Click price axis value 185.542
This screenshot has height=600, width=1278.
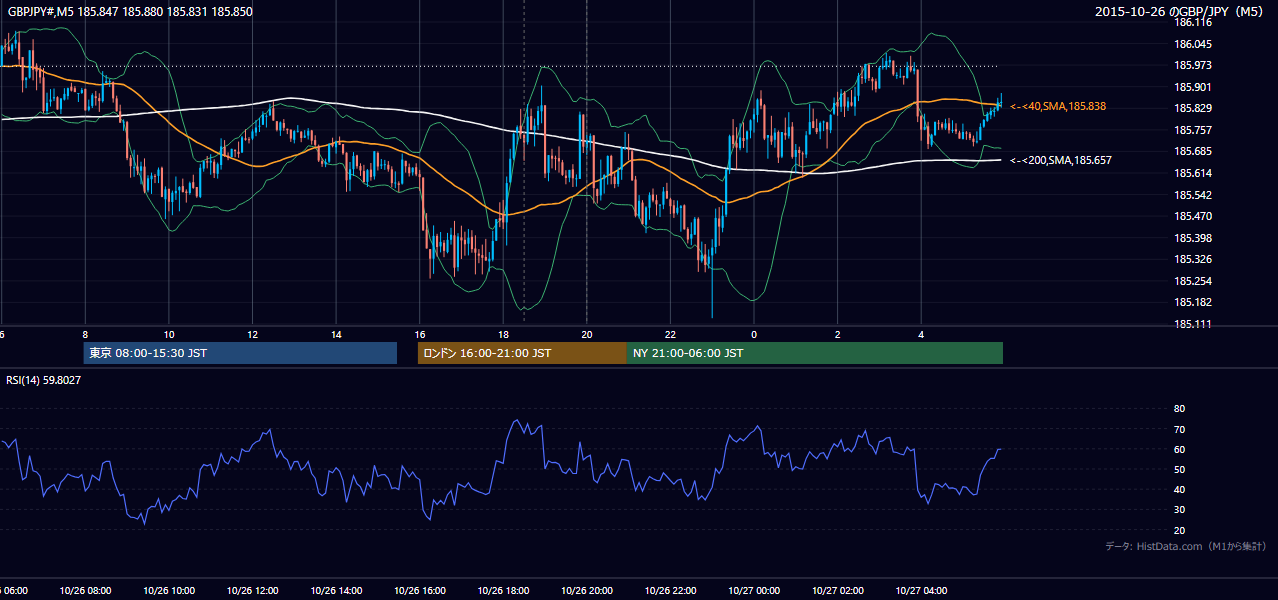click(x=1193, y=194)
